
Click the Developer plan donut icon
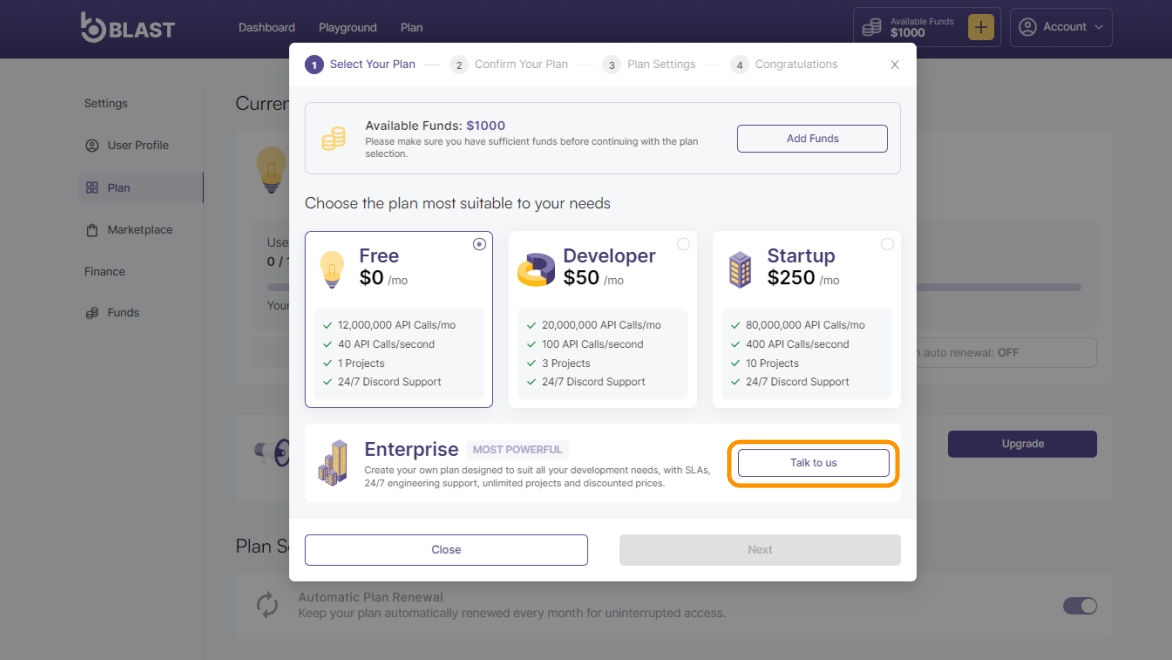[x=535, y=270]
